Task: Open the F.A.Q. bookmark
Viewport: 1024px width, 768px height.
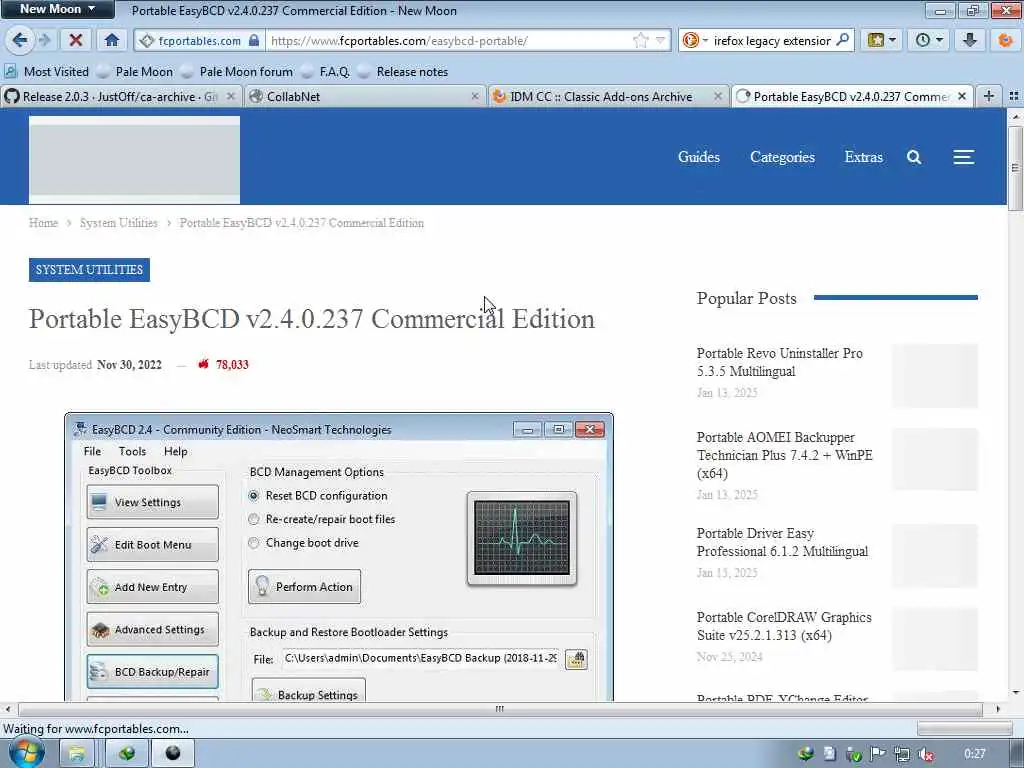Action: coord(325,72)
